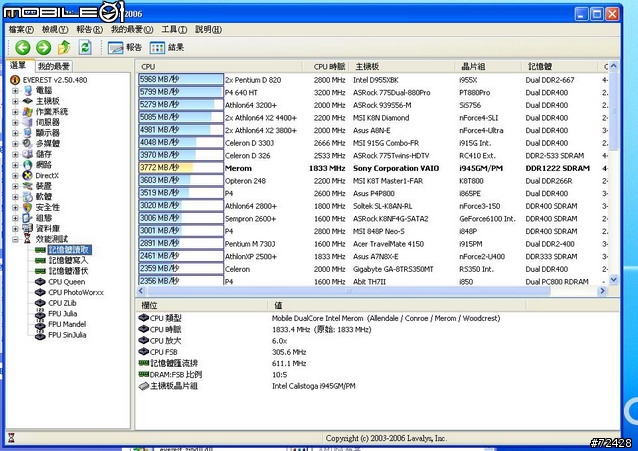This screenshot has height=451, width=638.
Task: Collapse the 效能測試 benchmark node
Action: 15,239
